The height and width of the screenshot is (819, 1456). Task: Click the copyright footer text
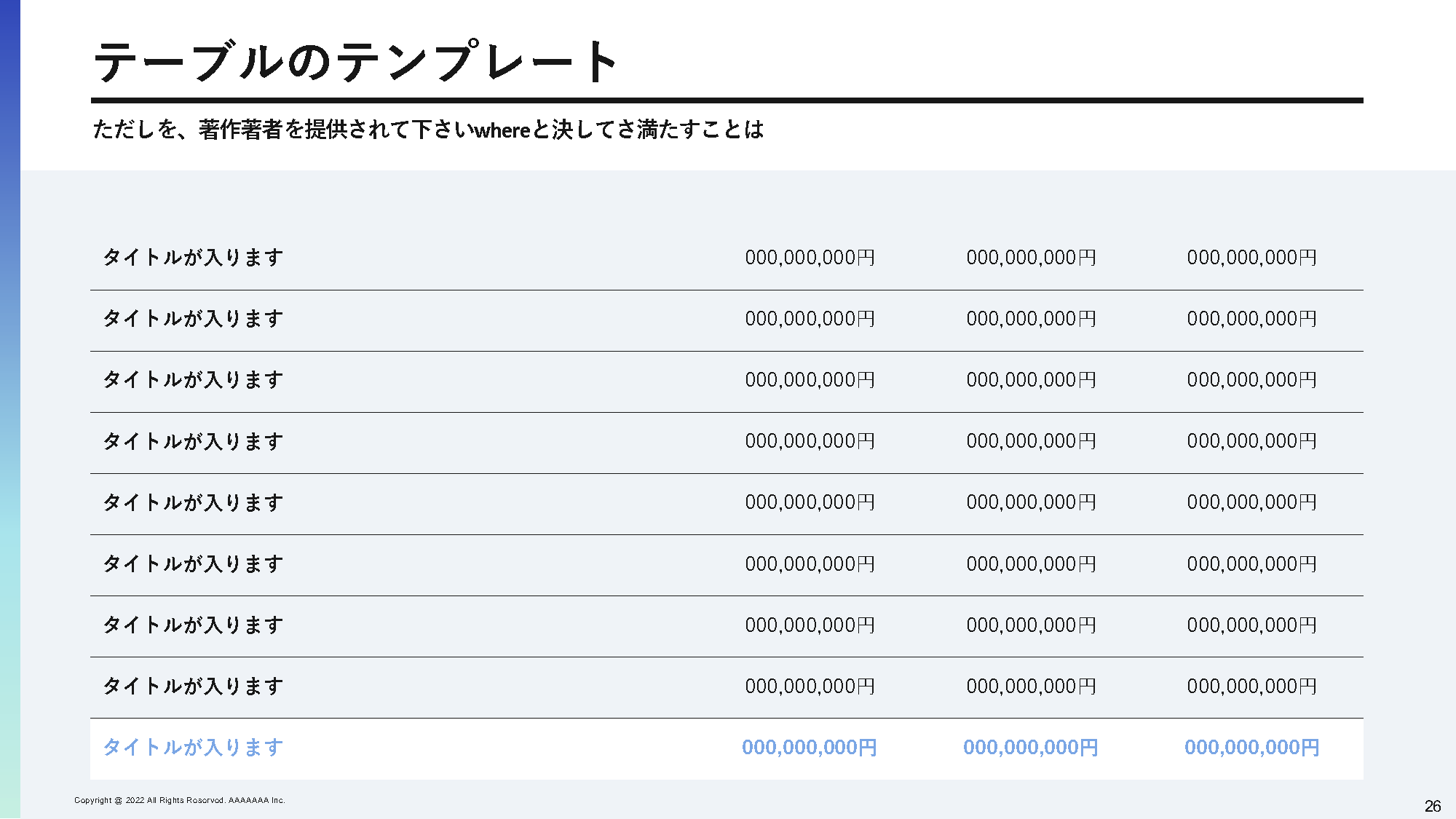click(179, 800)
